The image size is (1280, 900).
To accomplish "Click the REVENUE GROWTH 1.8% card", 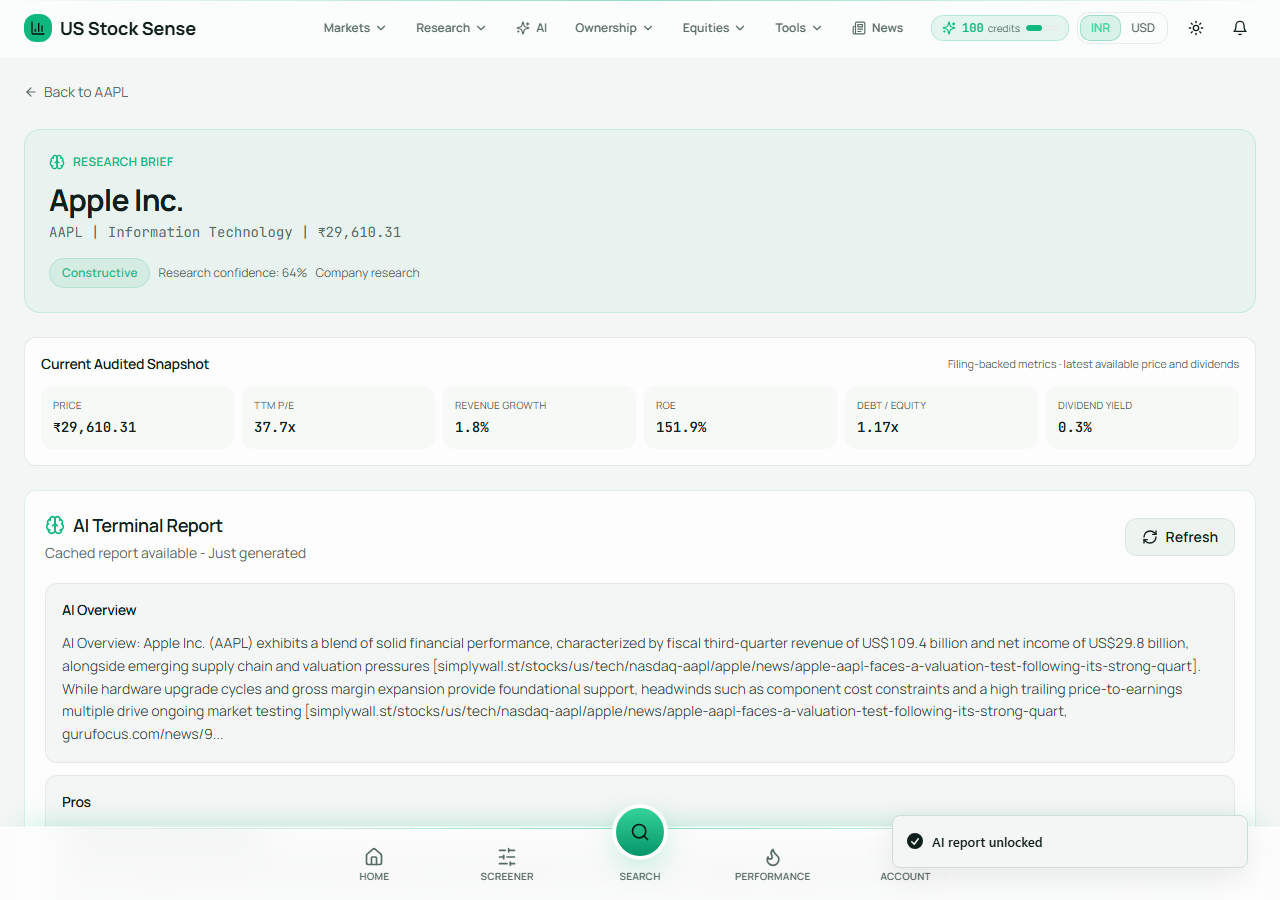I will 539,417.
